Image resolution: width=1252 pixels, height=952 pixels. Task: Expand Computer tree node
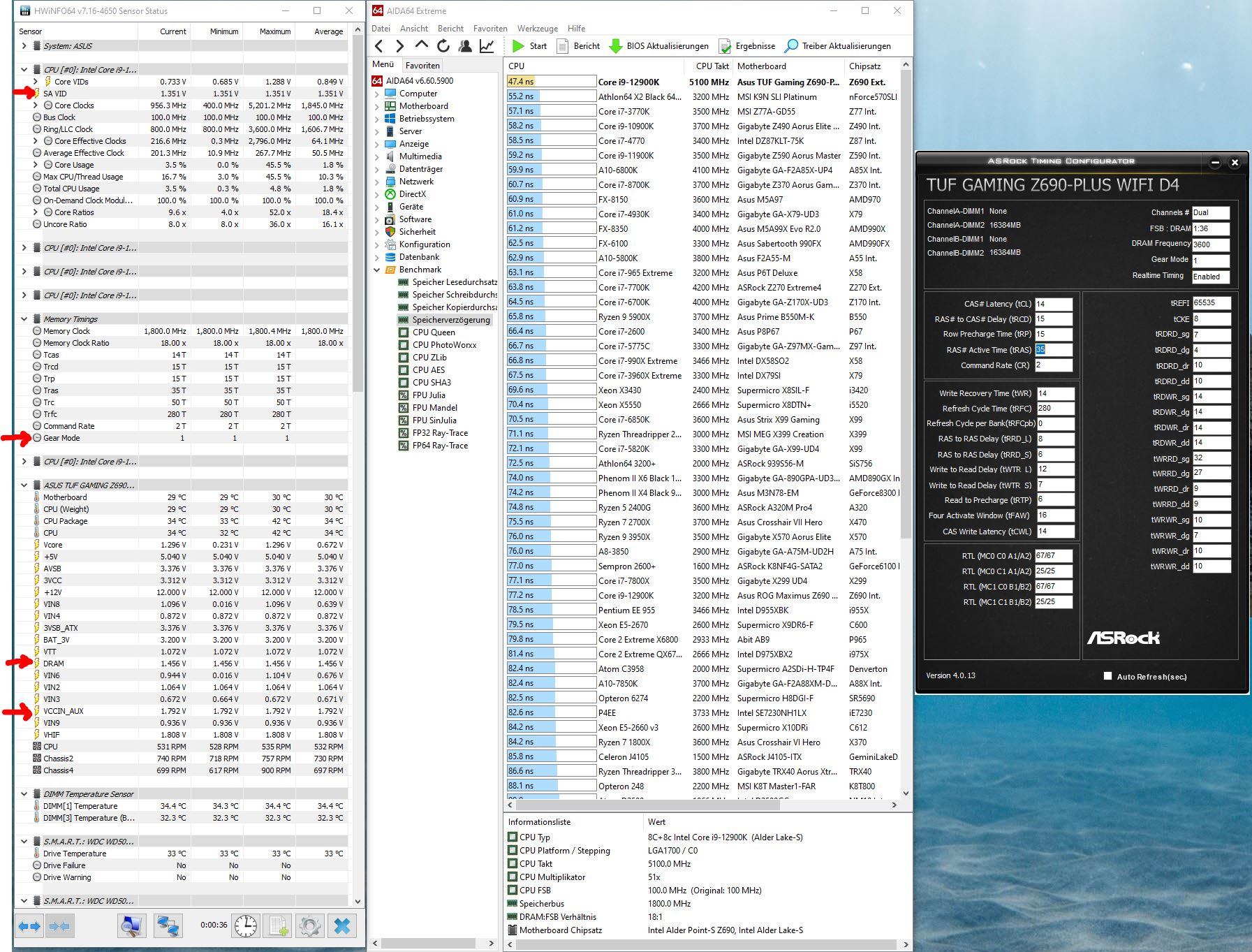tap(377, 94)
